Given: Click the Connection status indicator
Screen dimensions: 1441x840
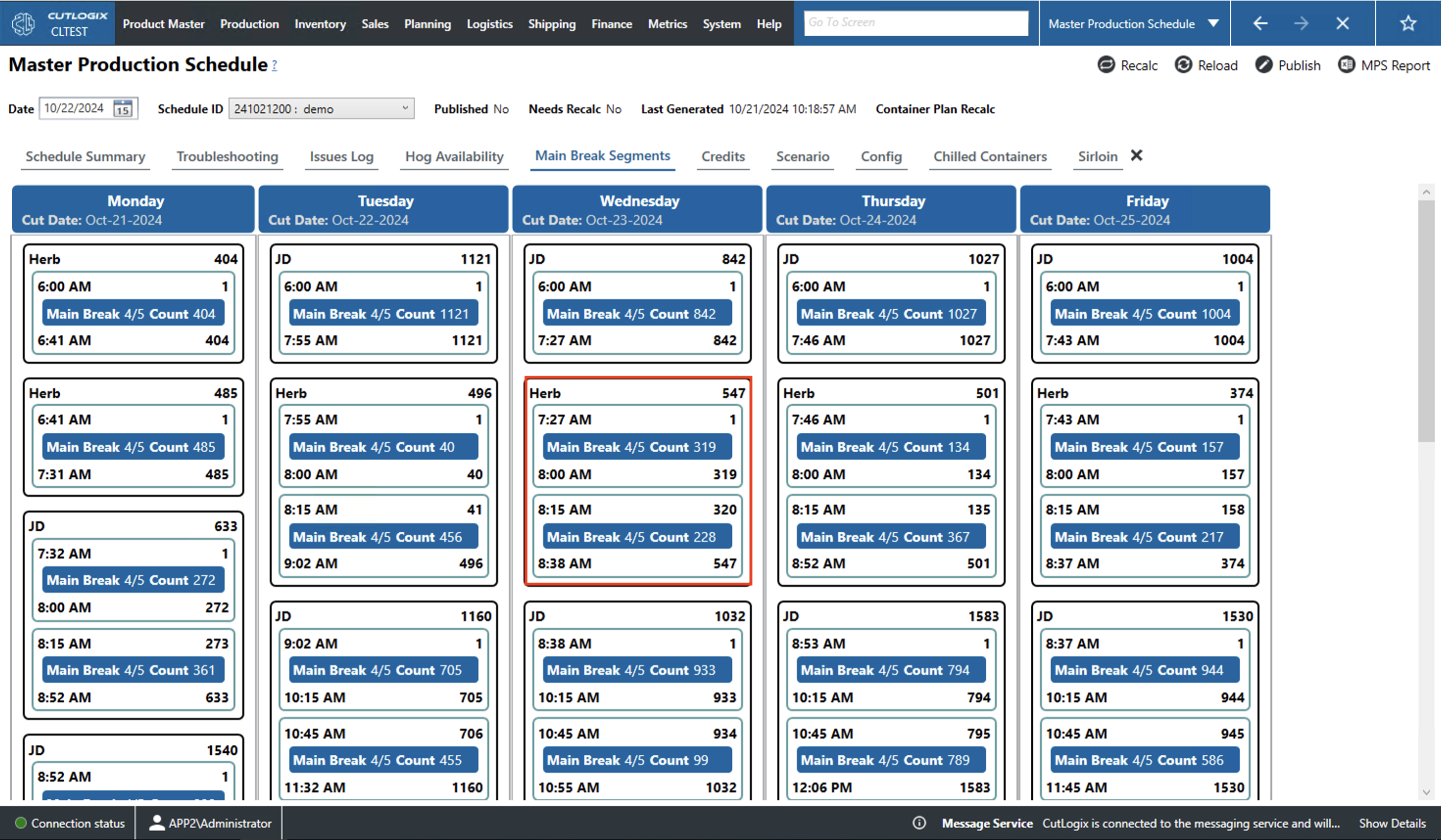Looking at the screenshot, I should (21, 823).
